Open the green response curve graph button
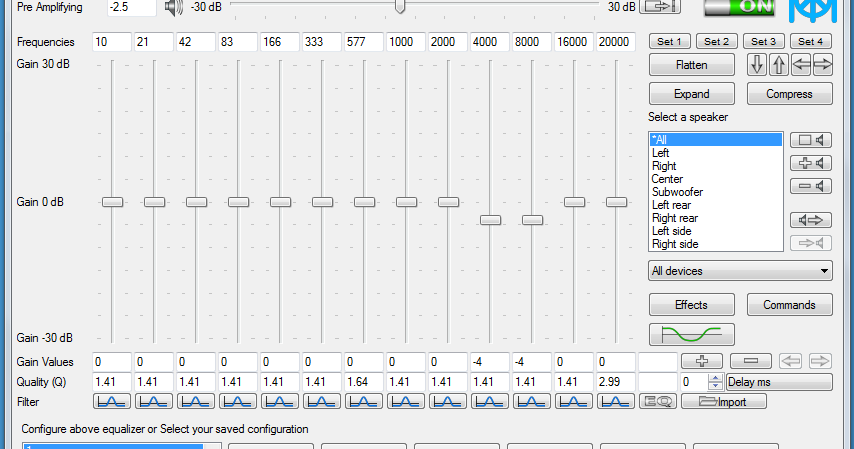Screen dimensions: 854x449 pos(692,334)
